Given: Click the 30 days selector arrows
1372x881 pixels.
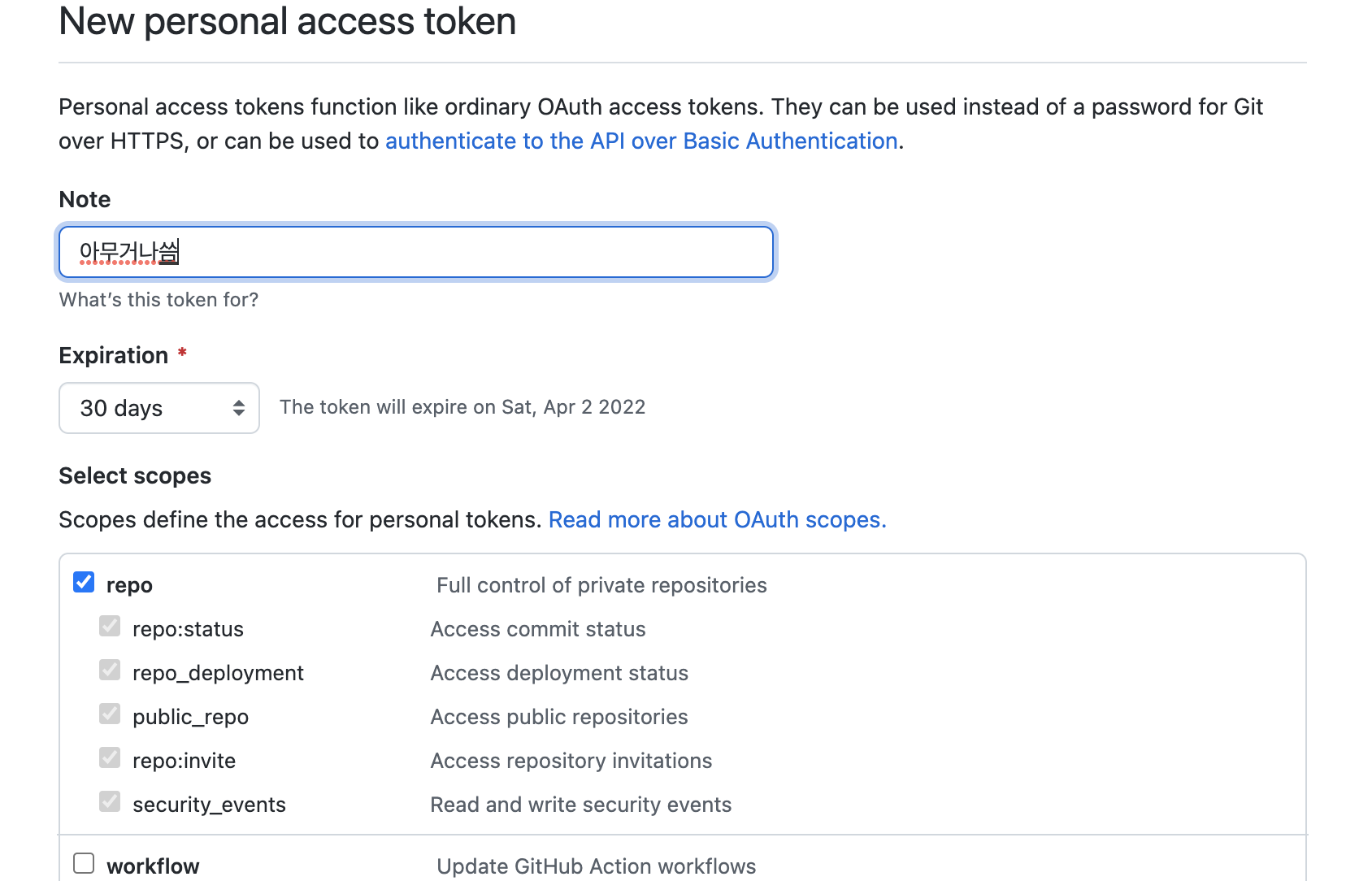Looking at the screenshot, I should pos(238,407).
